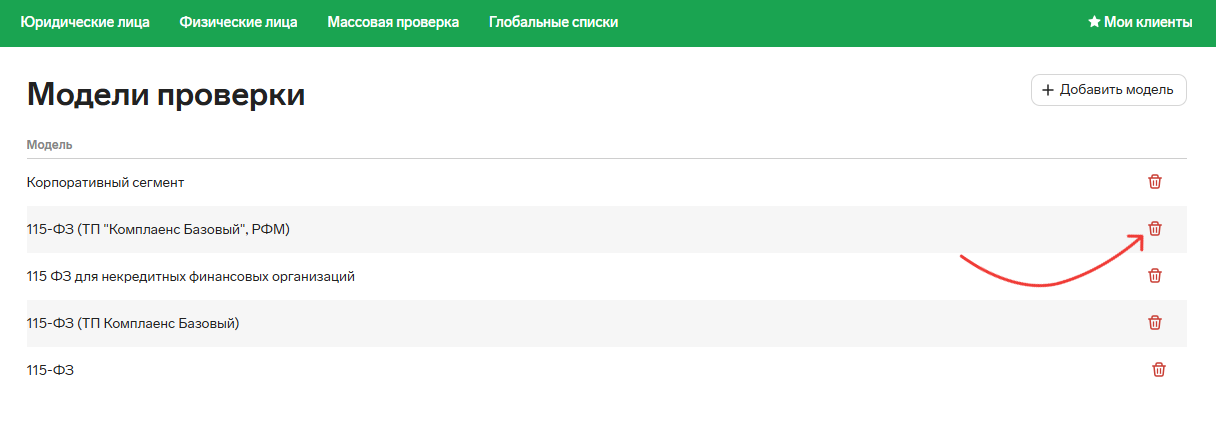Click the plus icon in Добавить модель
This screenshot has width=1216, height=433.
[x=1048, y=90]
